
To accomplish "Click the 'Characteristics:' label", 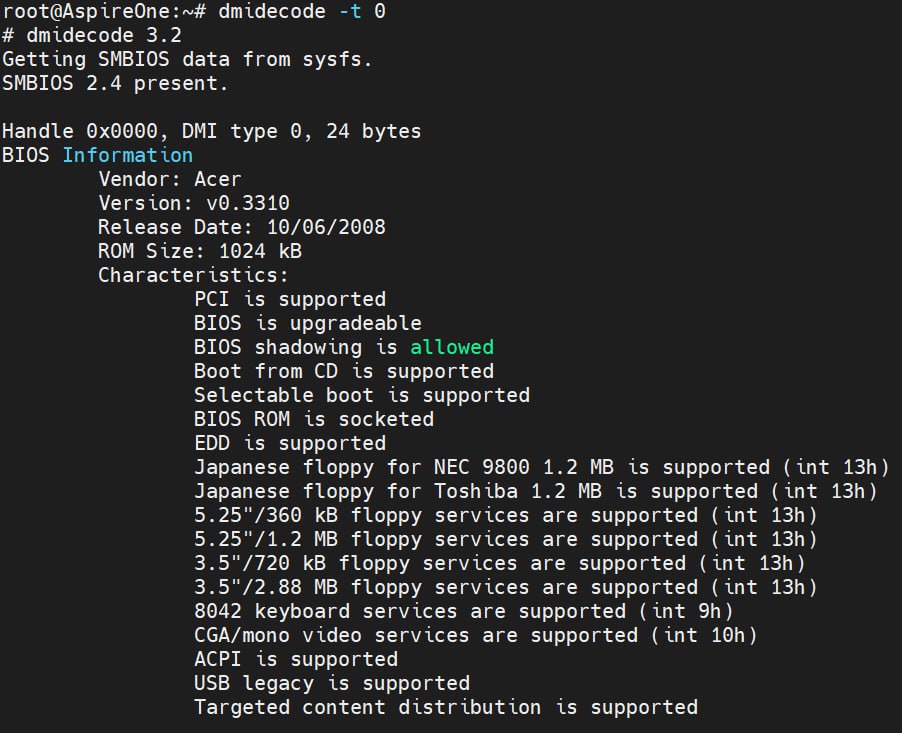I will [193, 275].
